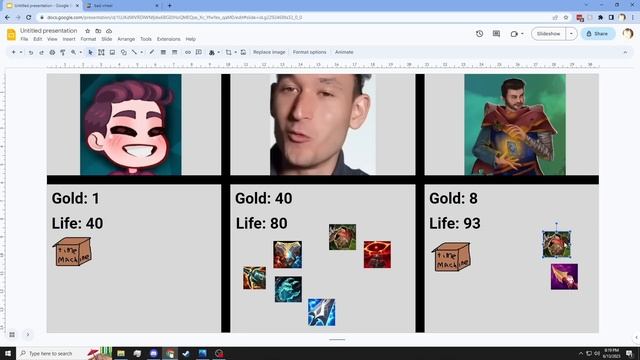Open grid view at bottom left

pyautogui.click(x=12, y=335)
